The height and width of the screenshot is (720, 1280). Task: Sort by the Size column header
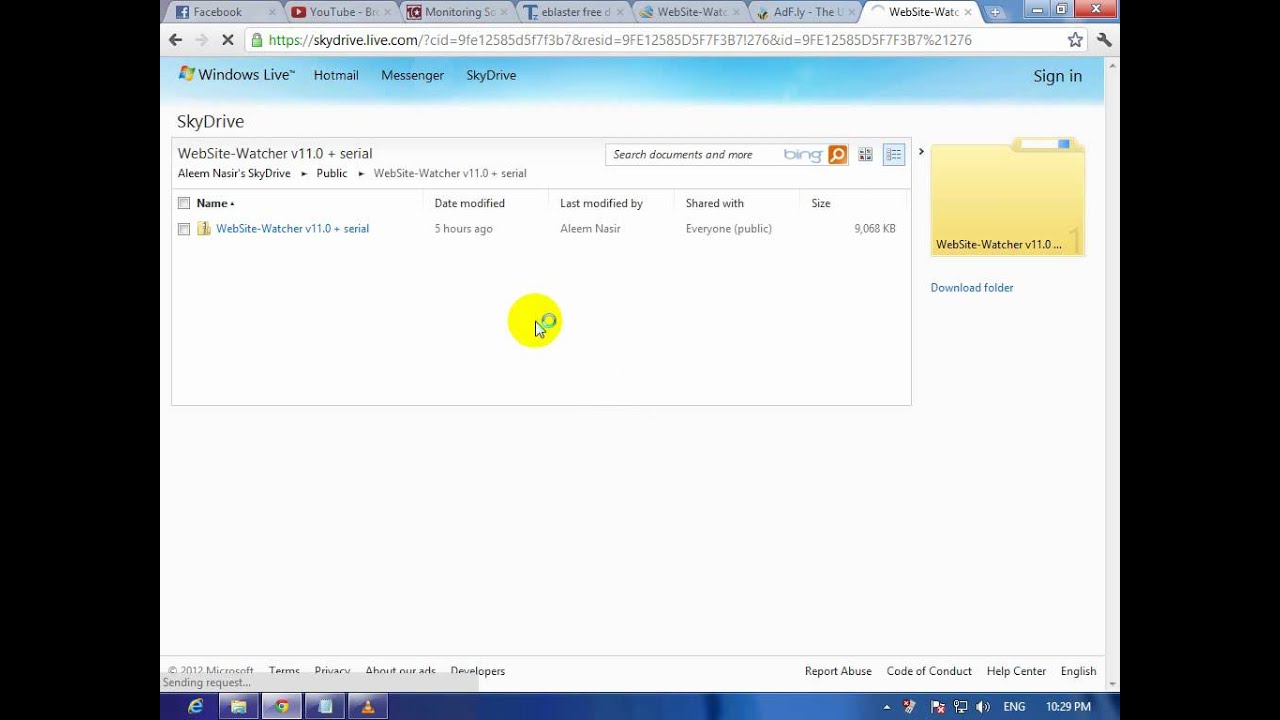click(821, 203)
